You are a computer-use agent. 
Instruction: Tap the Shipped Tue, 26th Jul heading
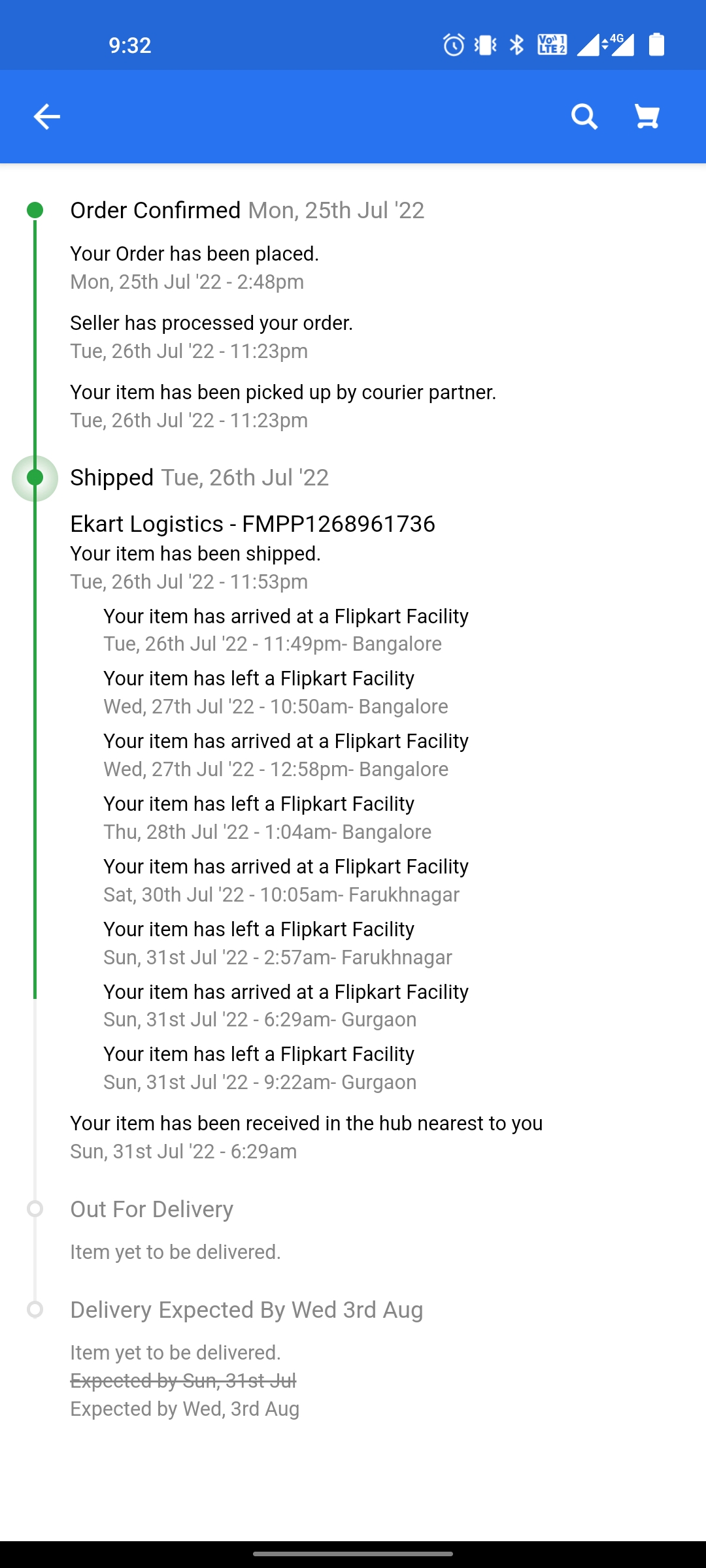pos(199,478)
